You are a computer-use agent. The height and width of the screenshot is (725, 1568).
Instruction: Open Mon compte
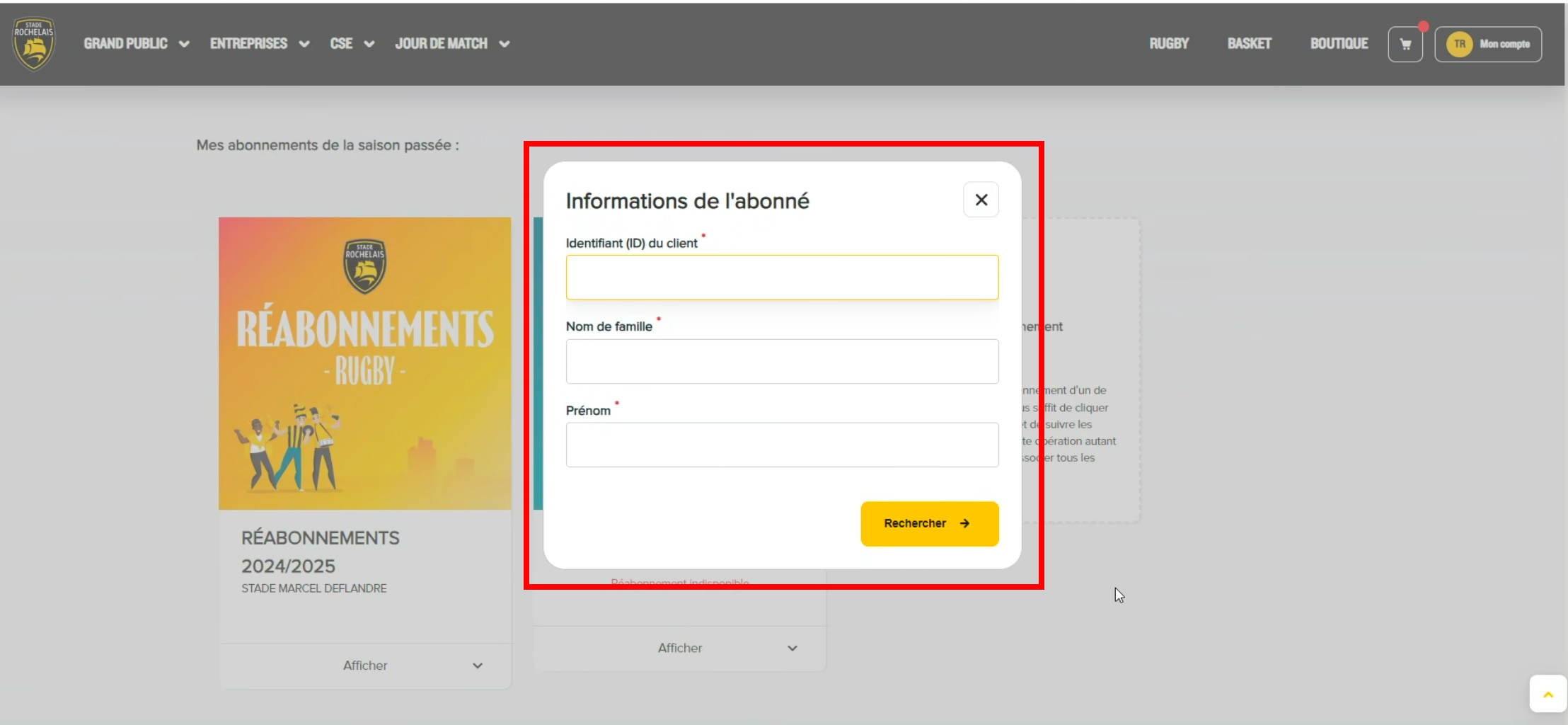[x=1488, y=45]
